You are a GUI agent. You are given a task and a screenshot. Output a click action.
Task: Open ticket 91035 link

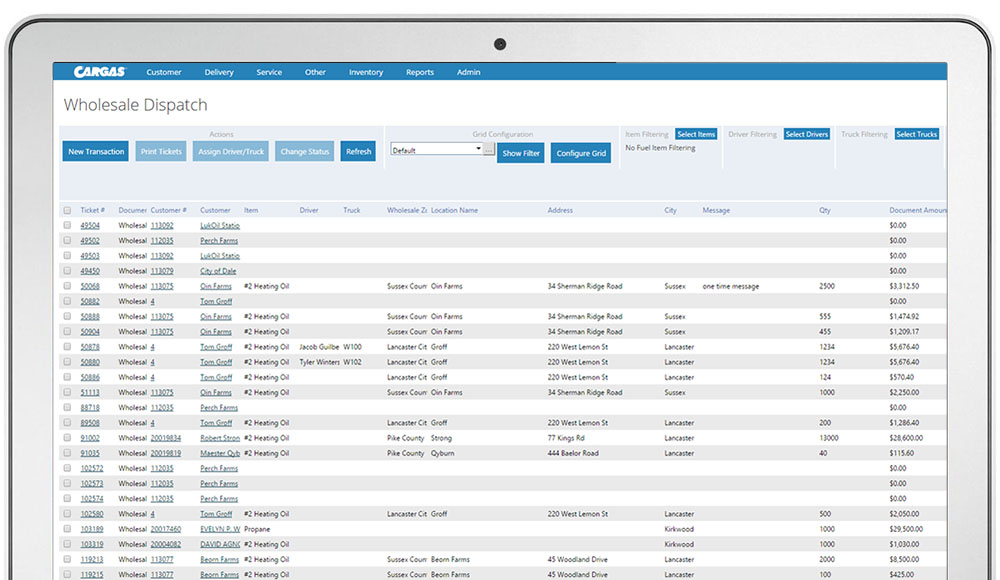pyautogui.click(x=90, y=453)
